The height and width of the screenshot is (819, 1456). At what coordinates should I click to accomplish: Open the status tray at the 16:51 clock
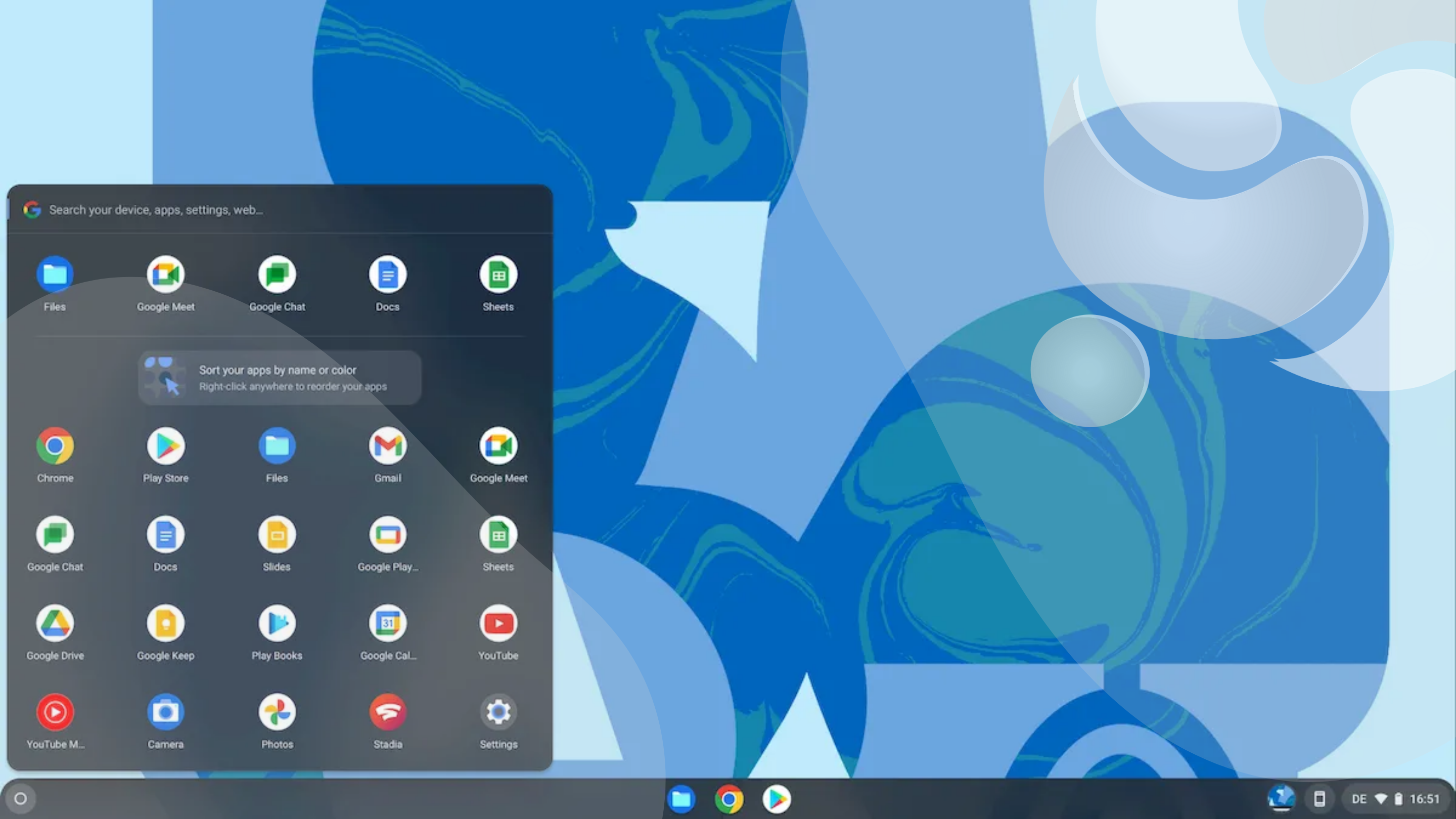tap(1424, 799)
